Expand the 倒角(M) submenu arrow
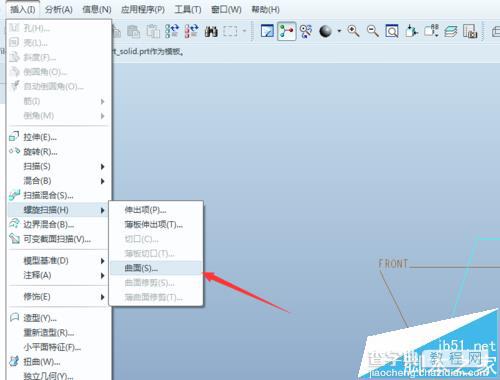Screen dimensions: 500x380 [102, 116]
